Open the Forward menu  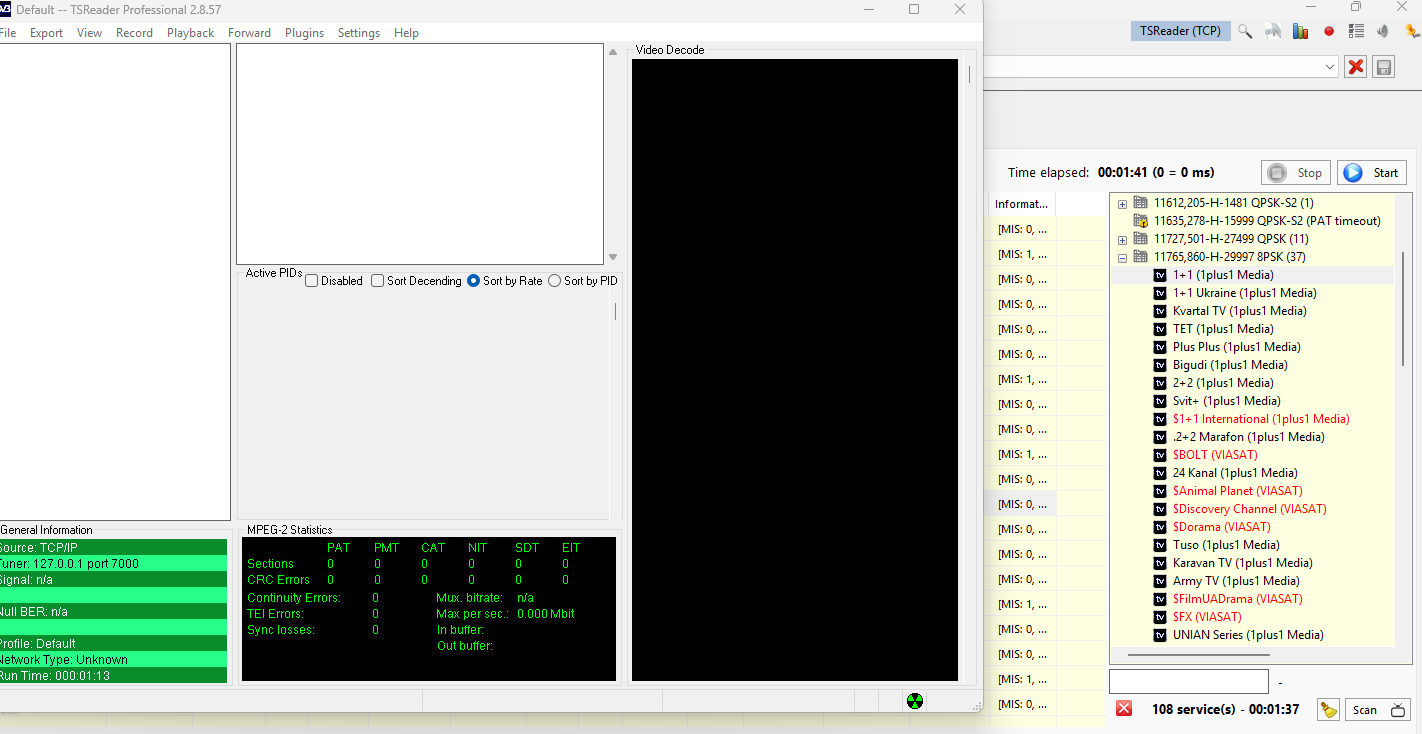(249, 33)
